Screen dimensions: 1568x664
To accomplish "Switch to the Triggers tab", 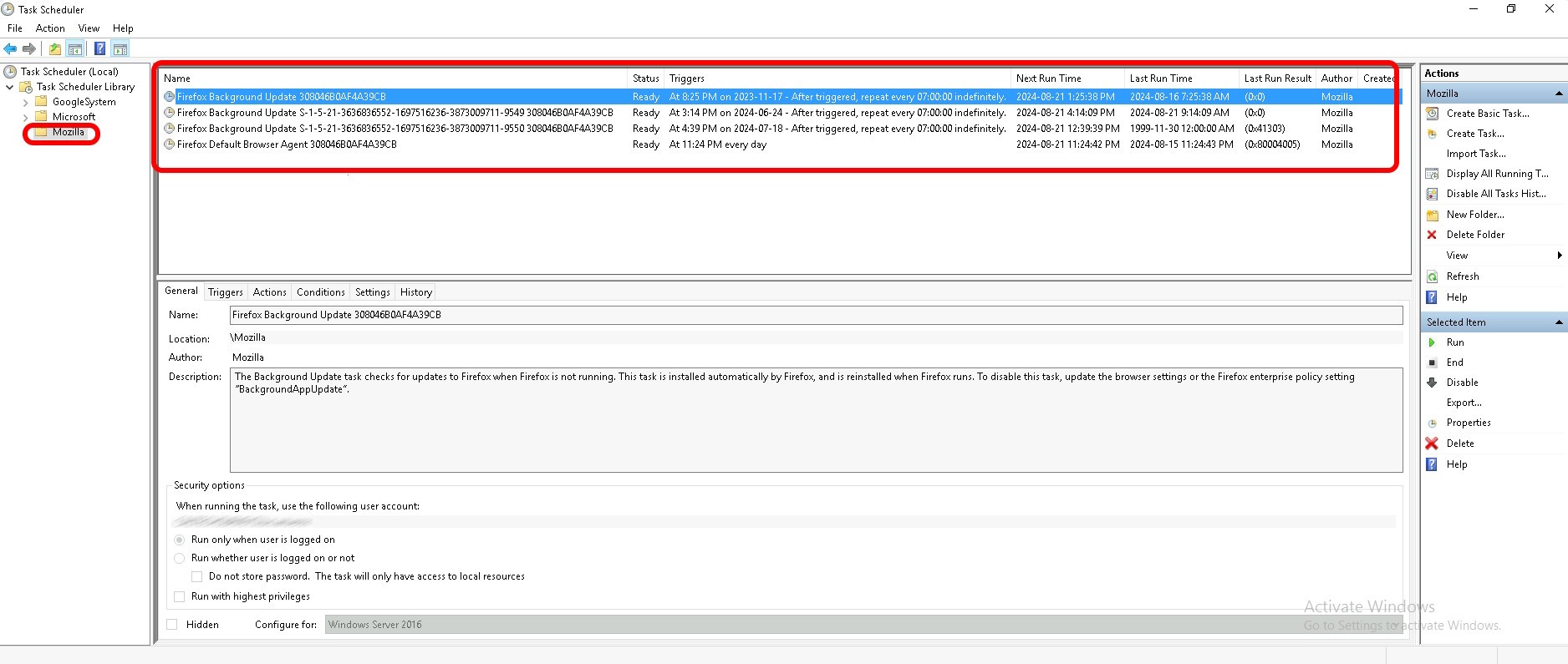I will 225,292.
